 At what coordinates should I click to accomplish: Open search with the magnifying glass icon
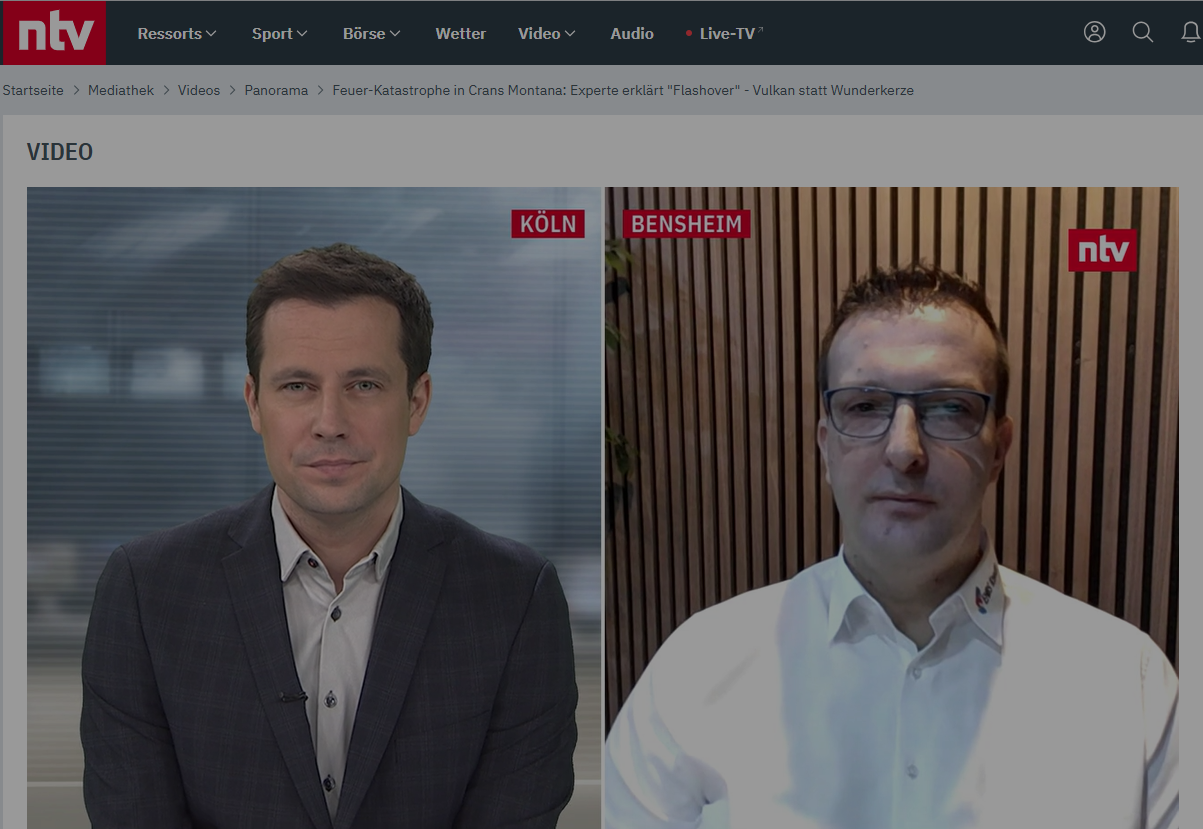[x=1142, y=32]
